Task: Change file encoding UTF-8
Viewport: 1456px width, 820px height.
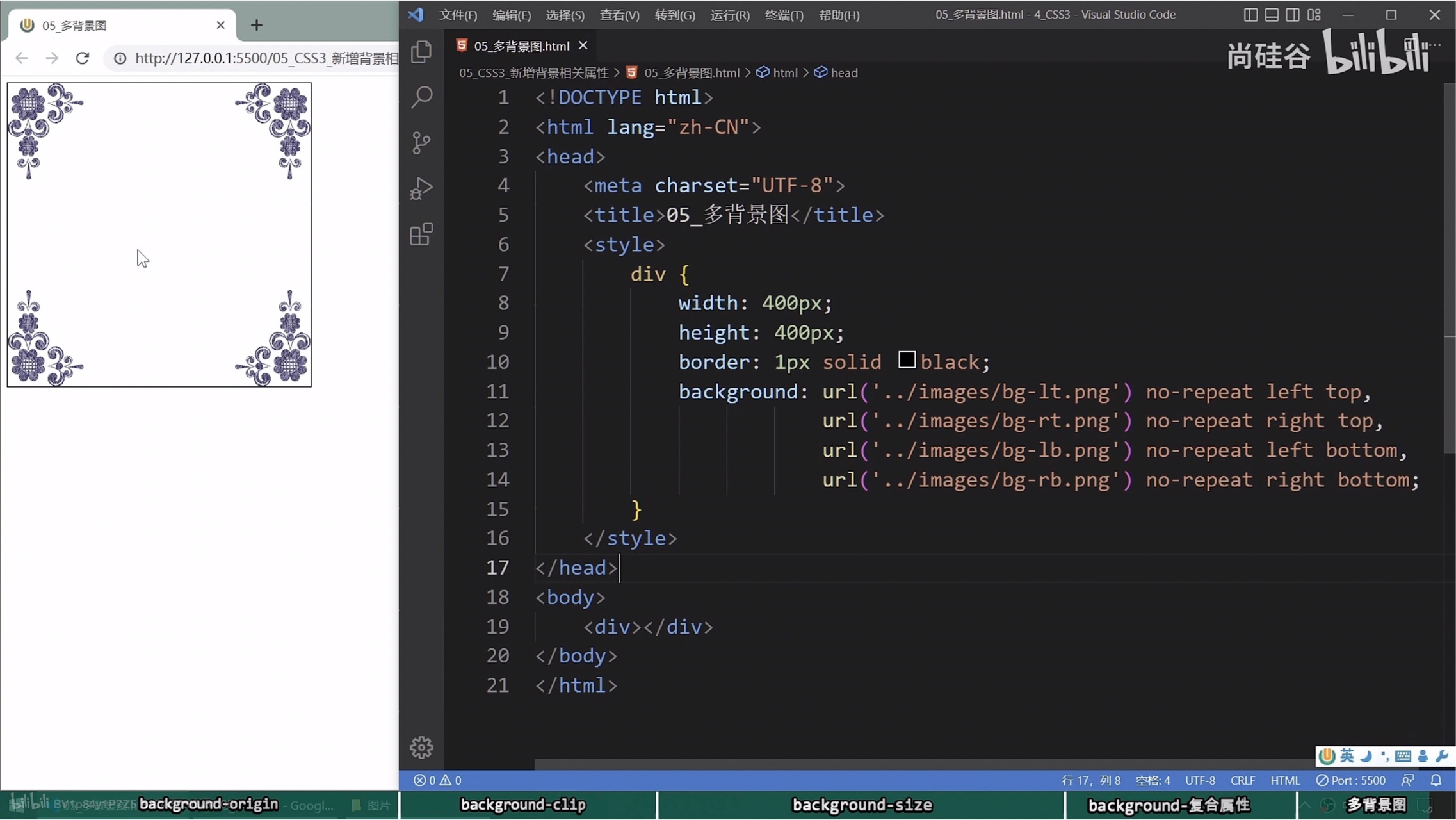Action: (1200, 780)
